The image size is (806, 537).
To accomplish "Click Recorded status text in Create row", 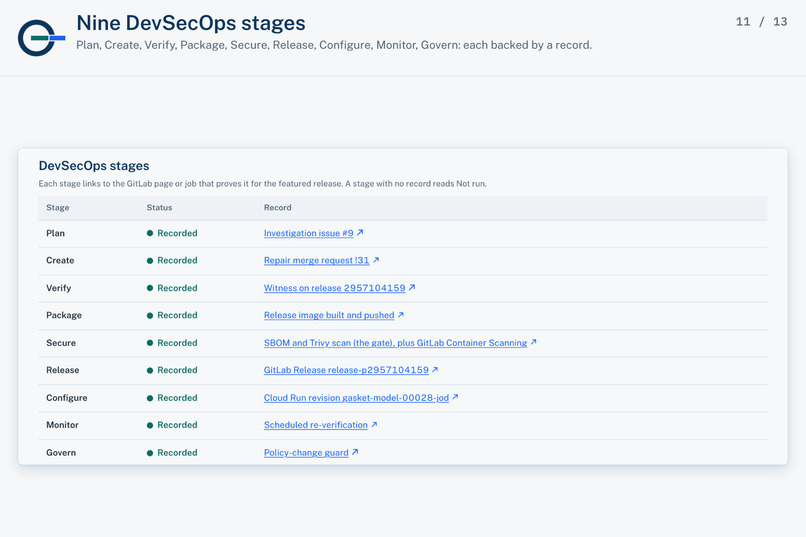I will tap(177, 261).
